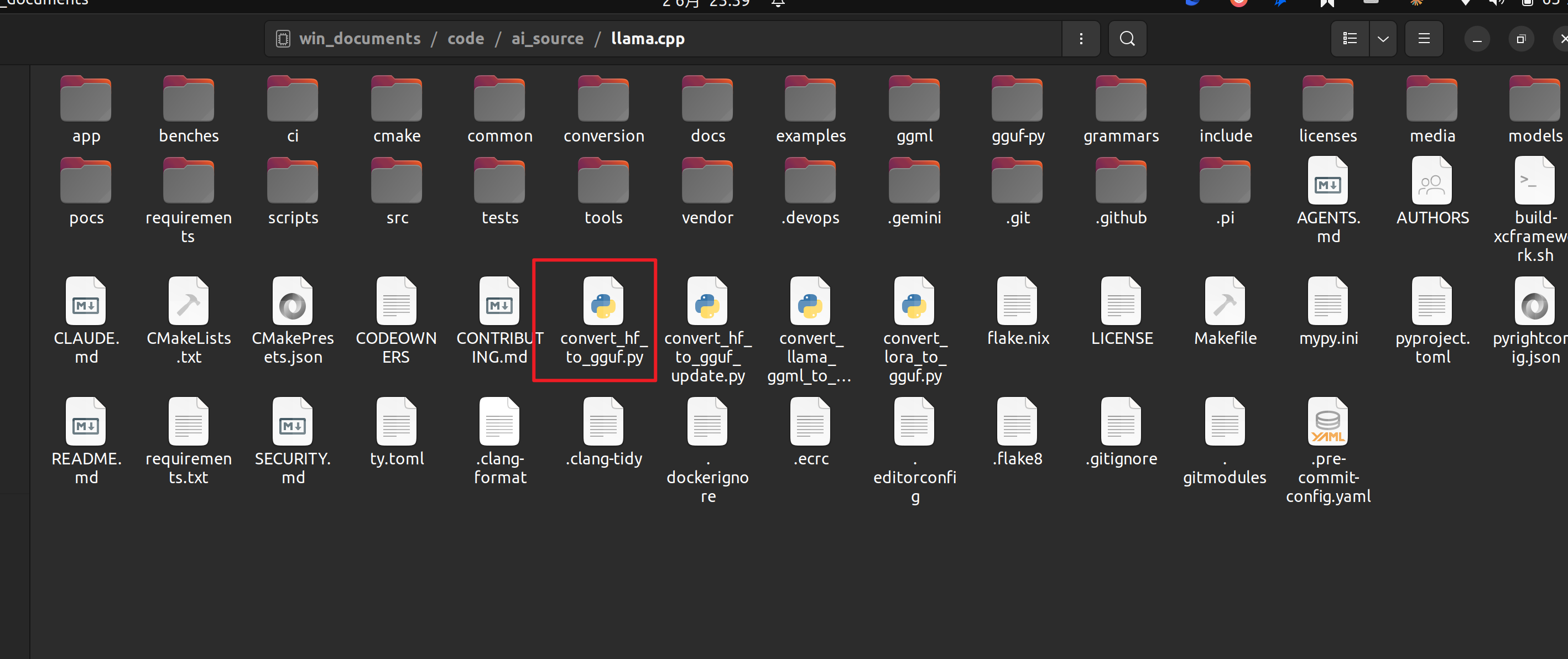Select the ggml folder
Viewport: 1568px width, 659px height.
coord(914,110)
